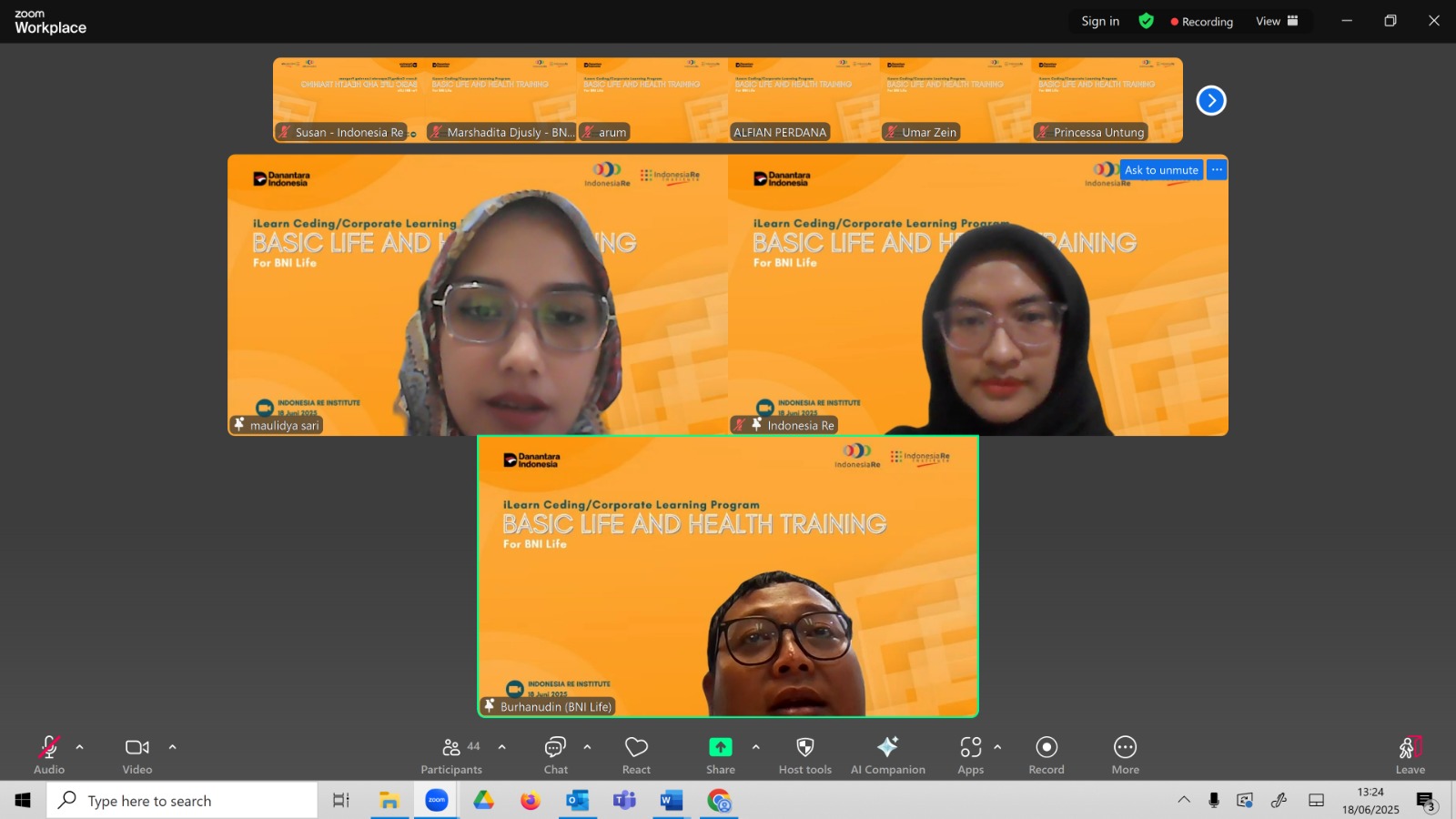This screenshot has width=1456, height=819.
Task: Expand audio options arrow next to Audio
Action: [x=80, y=747]
